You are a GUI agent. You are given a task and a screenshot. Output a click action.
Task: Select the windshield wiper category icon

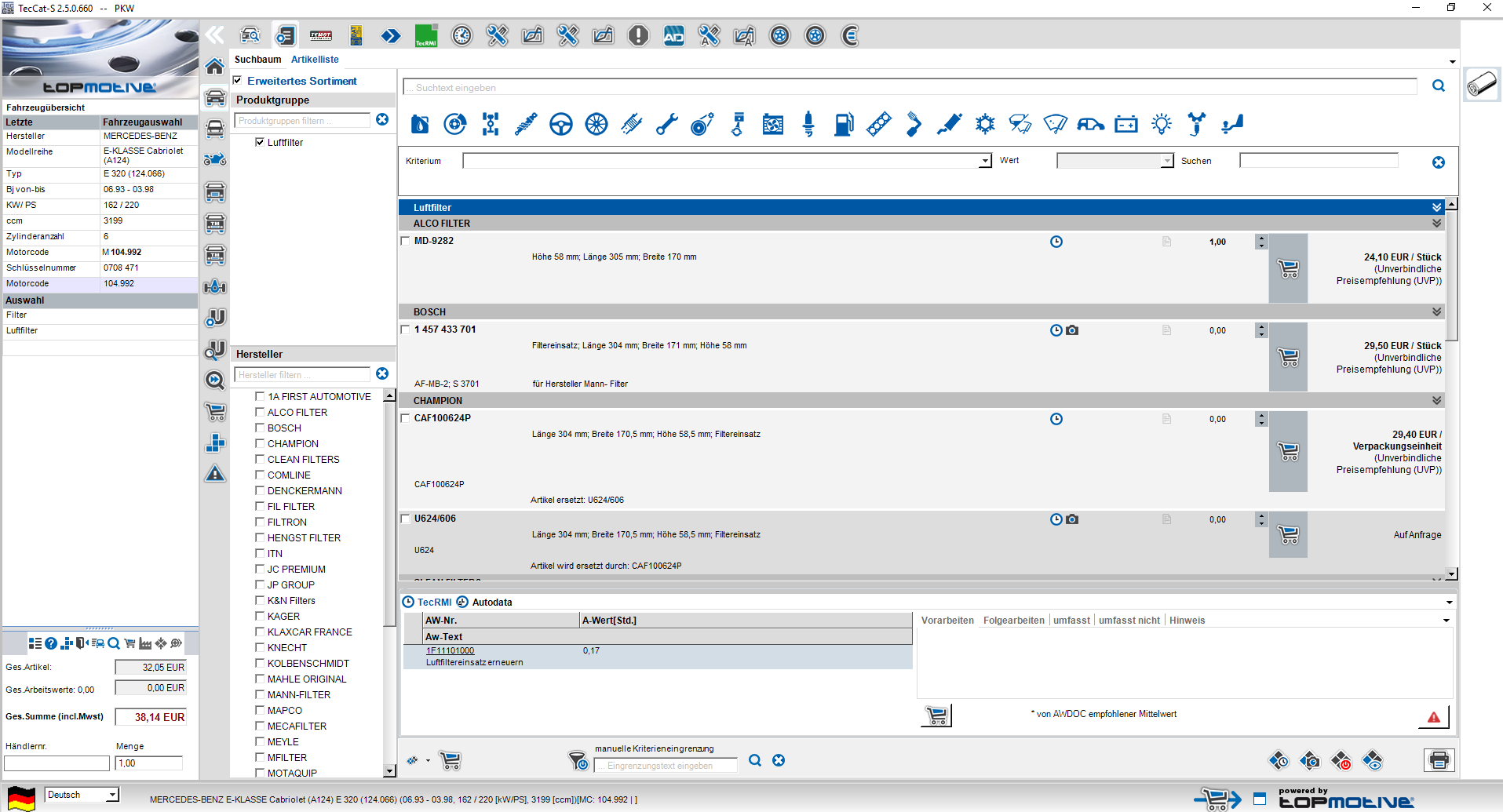1056,124
